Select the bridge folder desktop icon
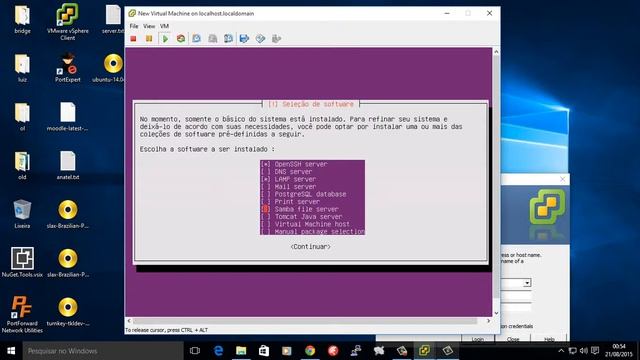This screenshot has width=640, height=360. [x=22, y=20]
